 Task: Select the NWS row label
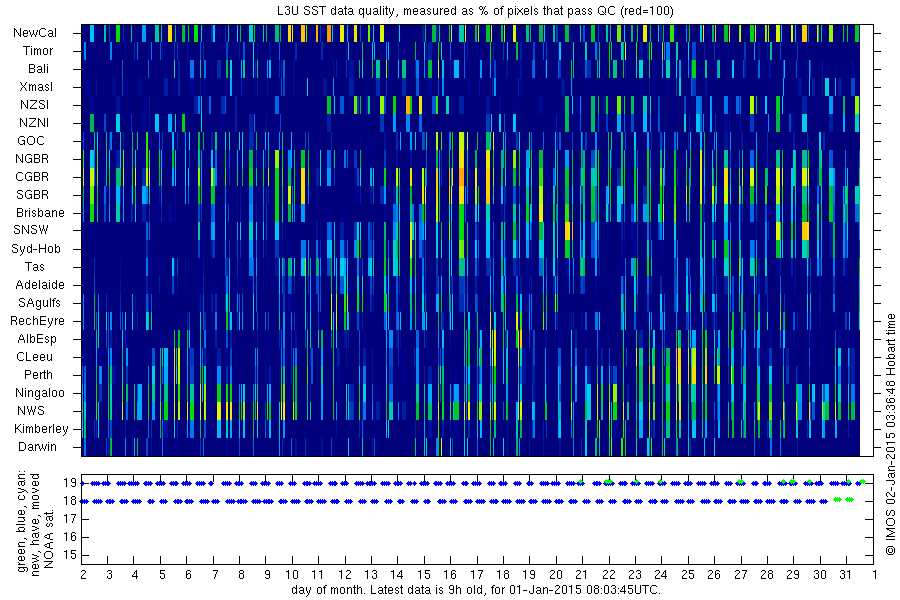coord(30,411)
